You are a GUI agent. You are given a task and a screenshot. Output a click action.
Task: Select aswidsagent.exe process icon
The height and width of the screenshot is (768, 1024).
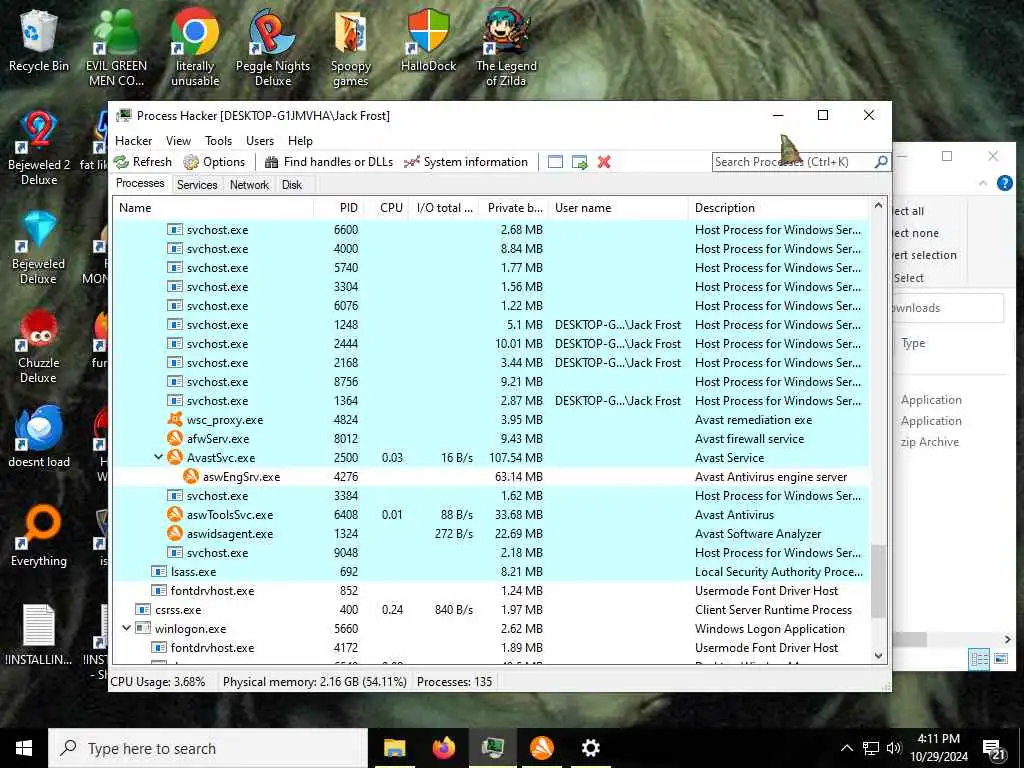click(x=174, y=534)
